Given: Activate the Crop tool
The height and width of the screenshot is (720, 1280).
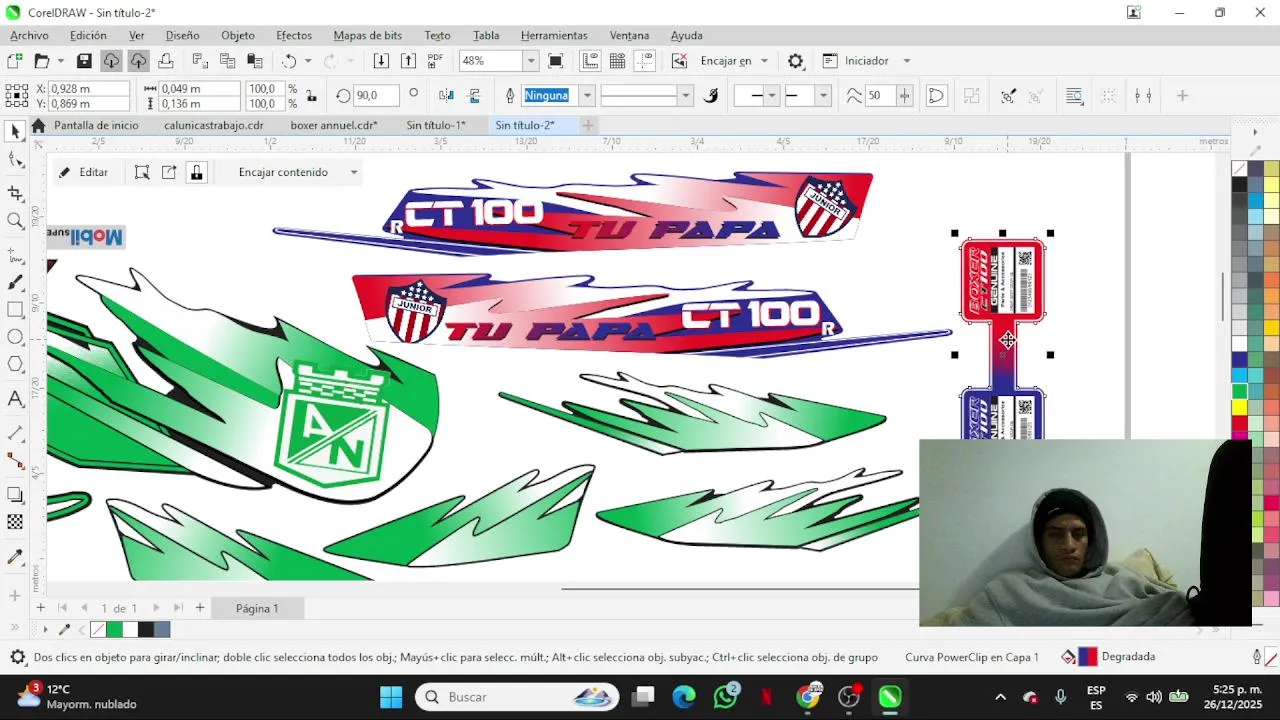Looking at the screenshot, I should click(x=15, y=193).
